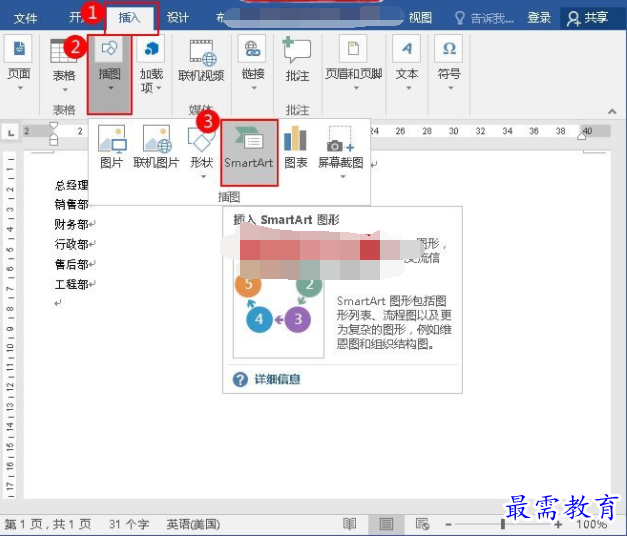This screenshot has width=627, height=539.
Task: Click the left indent marker on the ruler
Action: click(53, 134)
